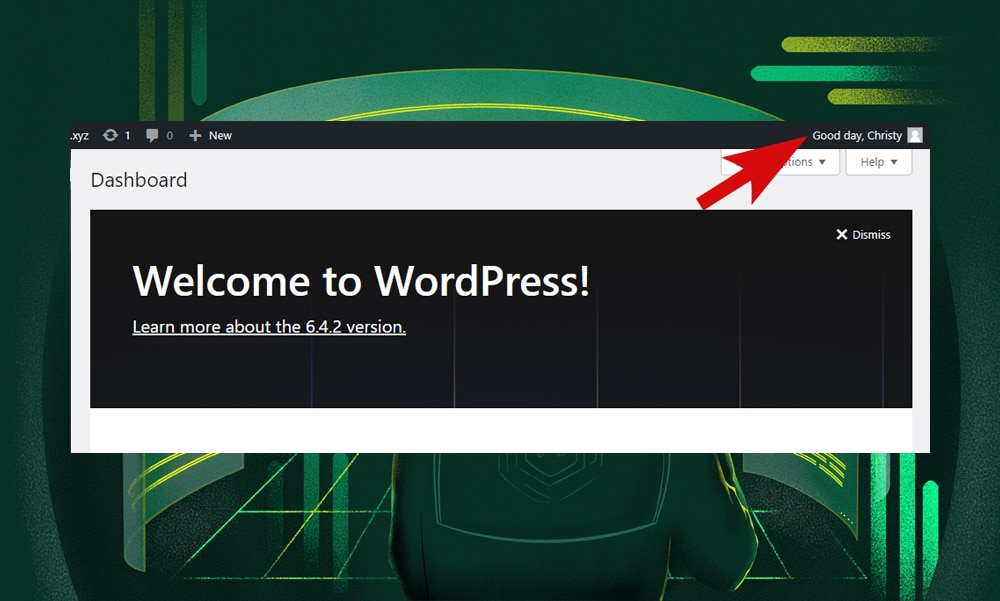Open Learn more about the 6.4.2 version
Viewport: 1000px width, 601px height.
pos(268,327)
